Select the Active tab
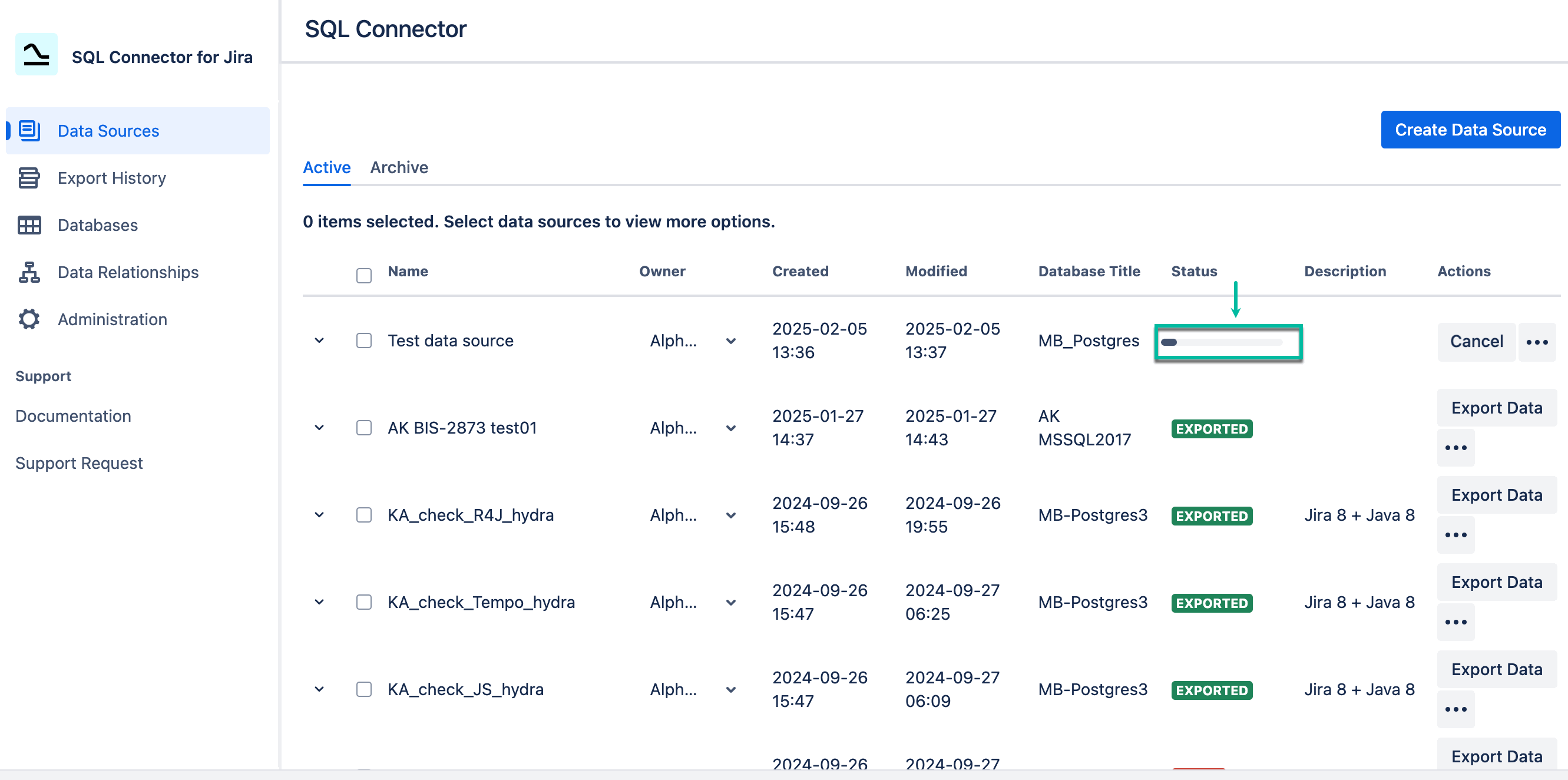 click(x=326, y=167)
